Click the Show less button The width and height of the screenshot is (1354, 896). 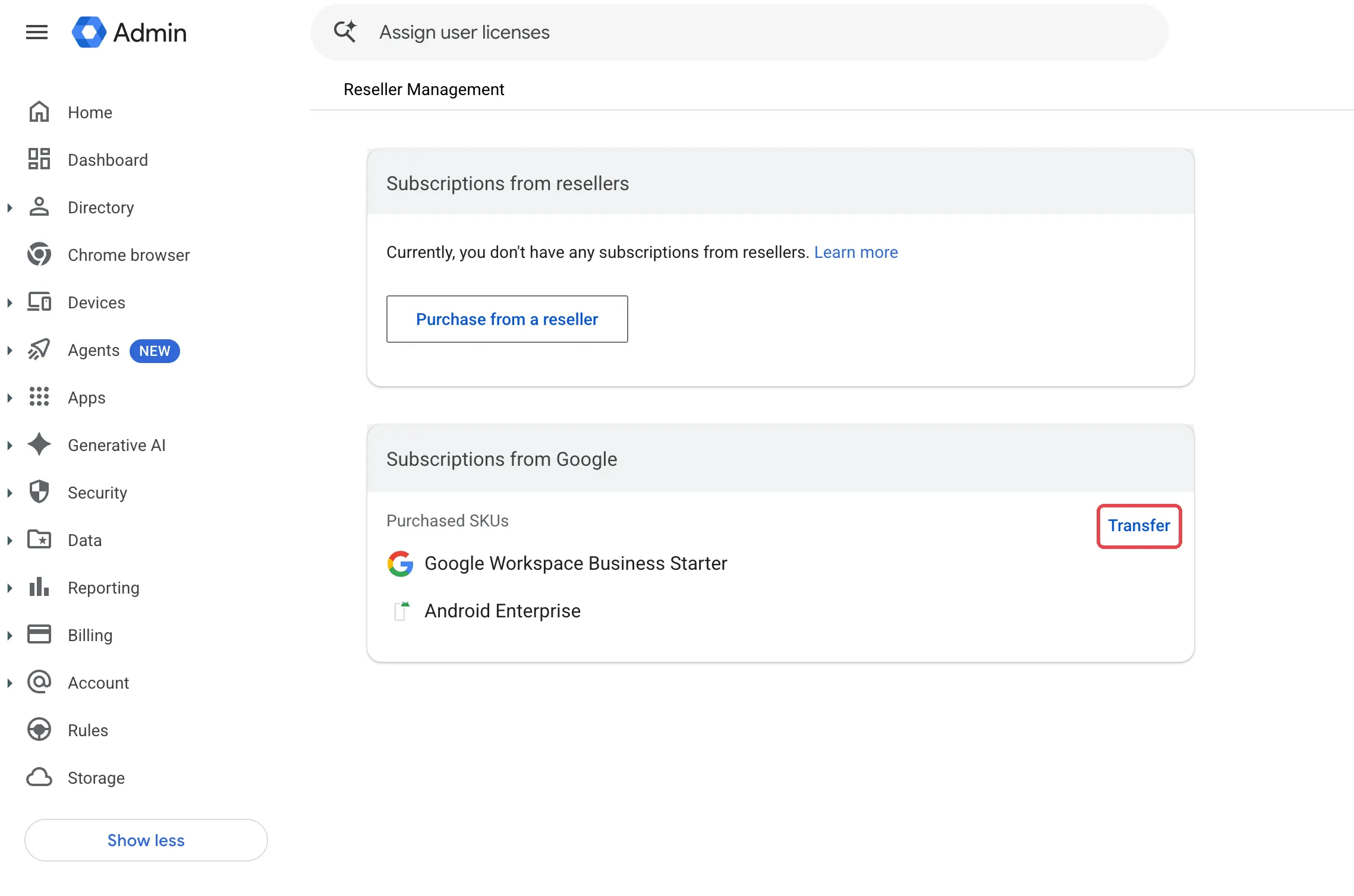tap(146, 840)
